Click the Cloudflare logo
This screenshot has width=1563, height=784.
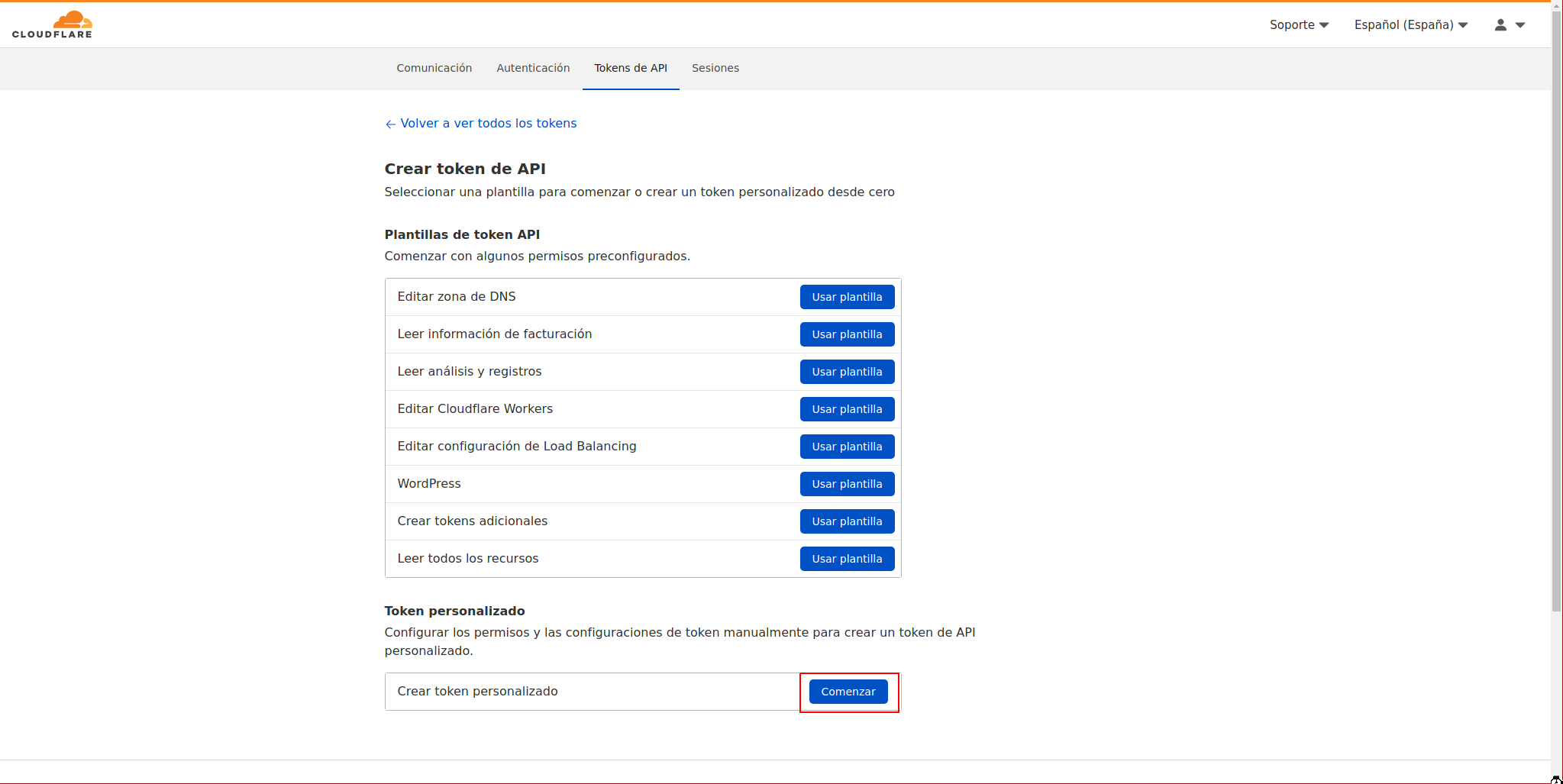click(52, 24)
